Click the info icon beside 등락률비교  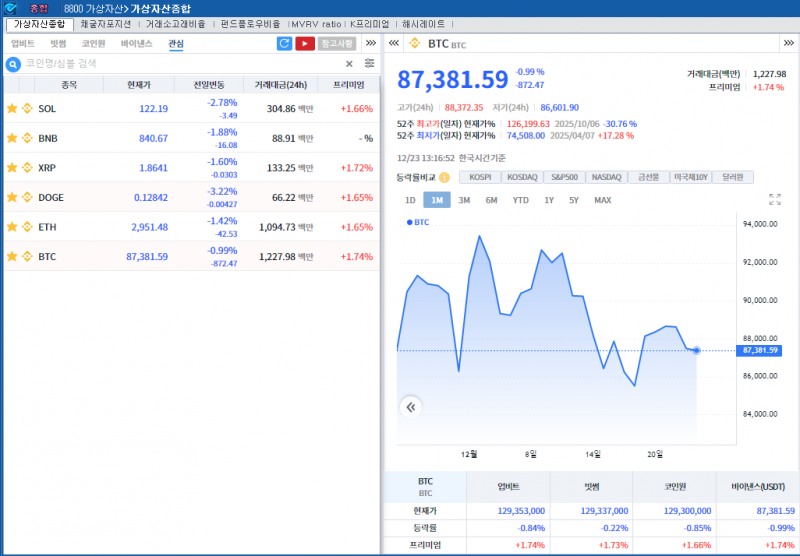point(444,177)
